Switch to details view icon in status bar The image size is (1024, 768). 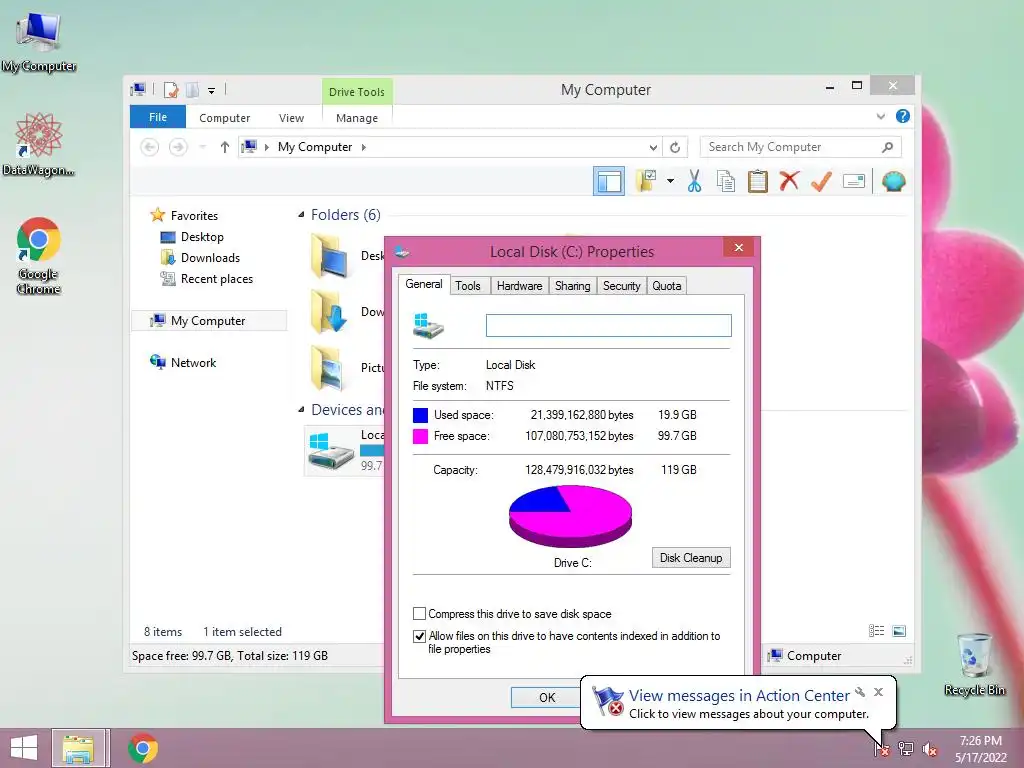click(x=876, y=631)
